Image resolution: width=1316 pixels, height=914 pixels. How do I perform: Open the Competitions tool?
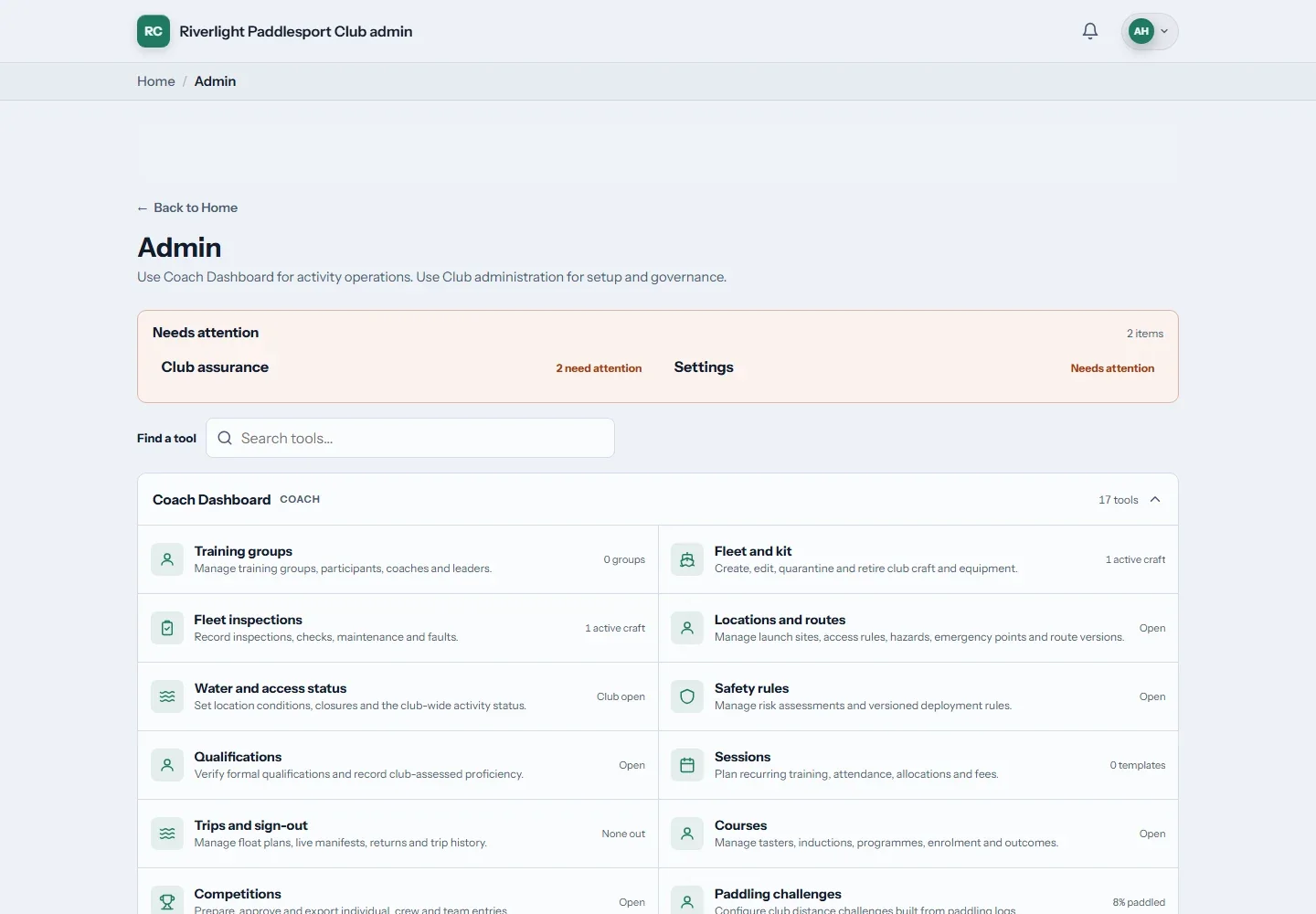(398, 891)
